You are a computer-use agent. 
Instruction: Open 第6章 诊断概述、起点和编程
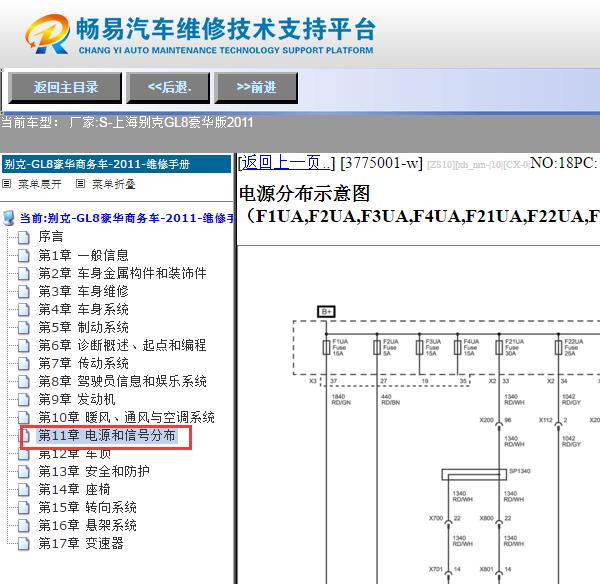pyautogui.click(x=122, y=345)
